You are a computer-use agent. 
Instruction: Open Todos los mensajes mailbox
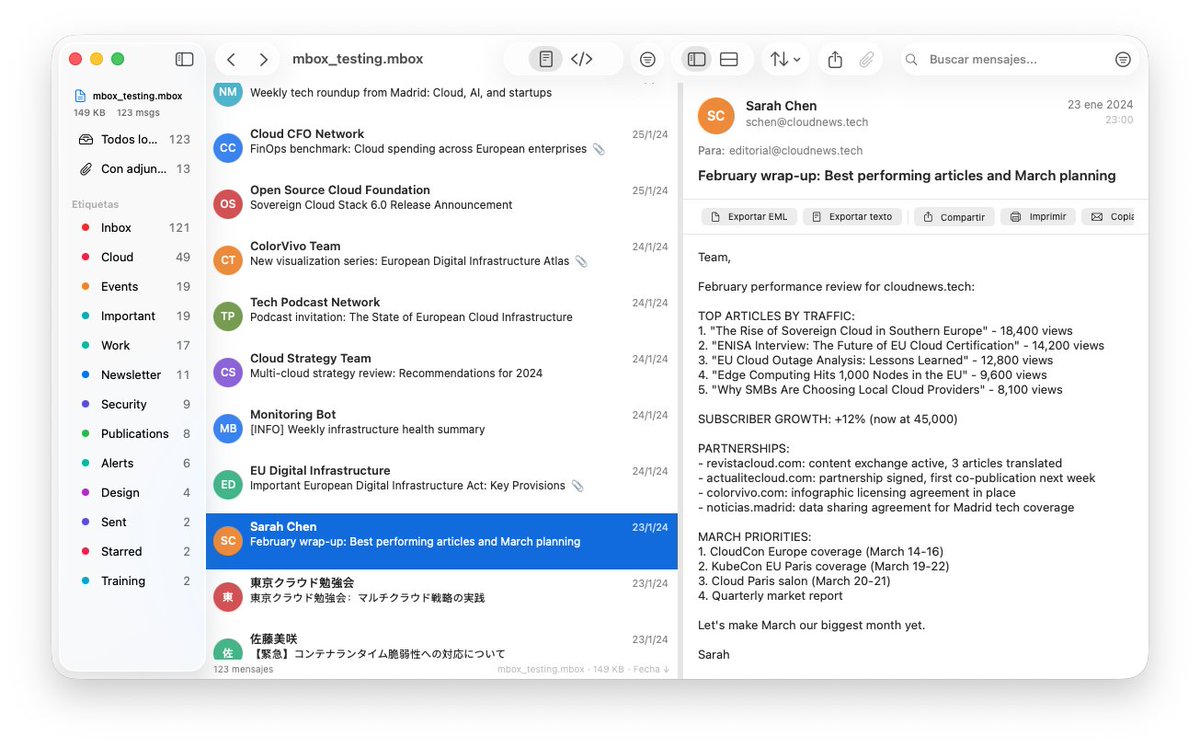[x=133, y=139]
